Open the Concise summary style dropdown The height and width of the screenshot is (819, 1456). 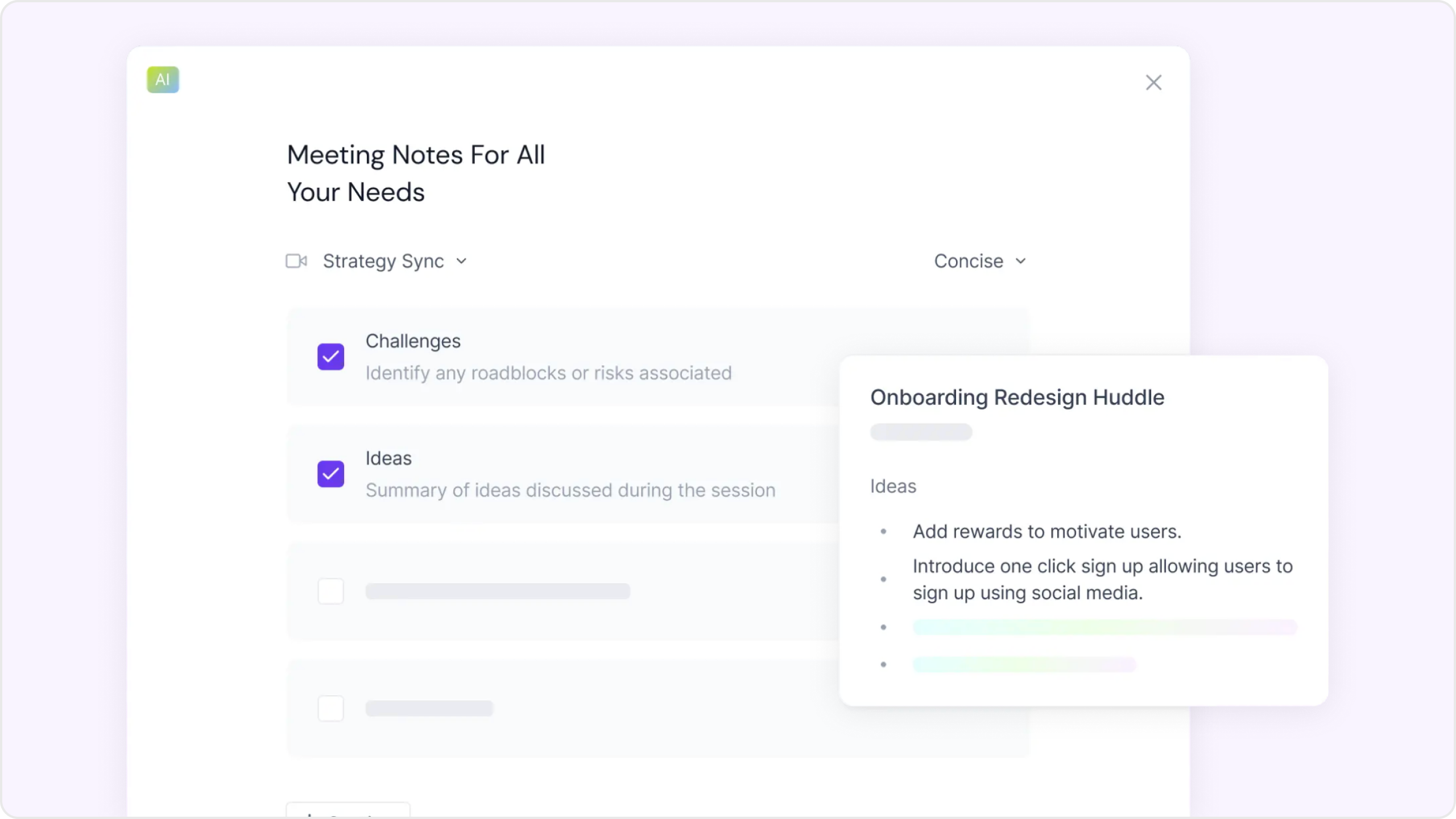969,261
